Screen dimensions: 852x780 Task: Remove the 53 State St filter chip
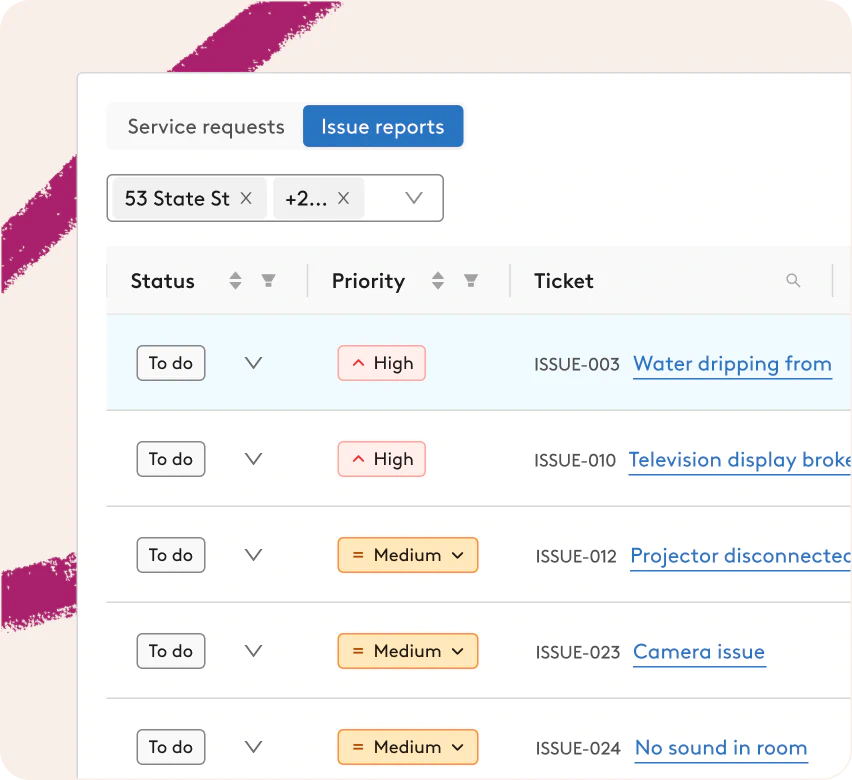pos(246,198)
